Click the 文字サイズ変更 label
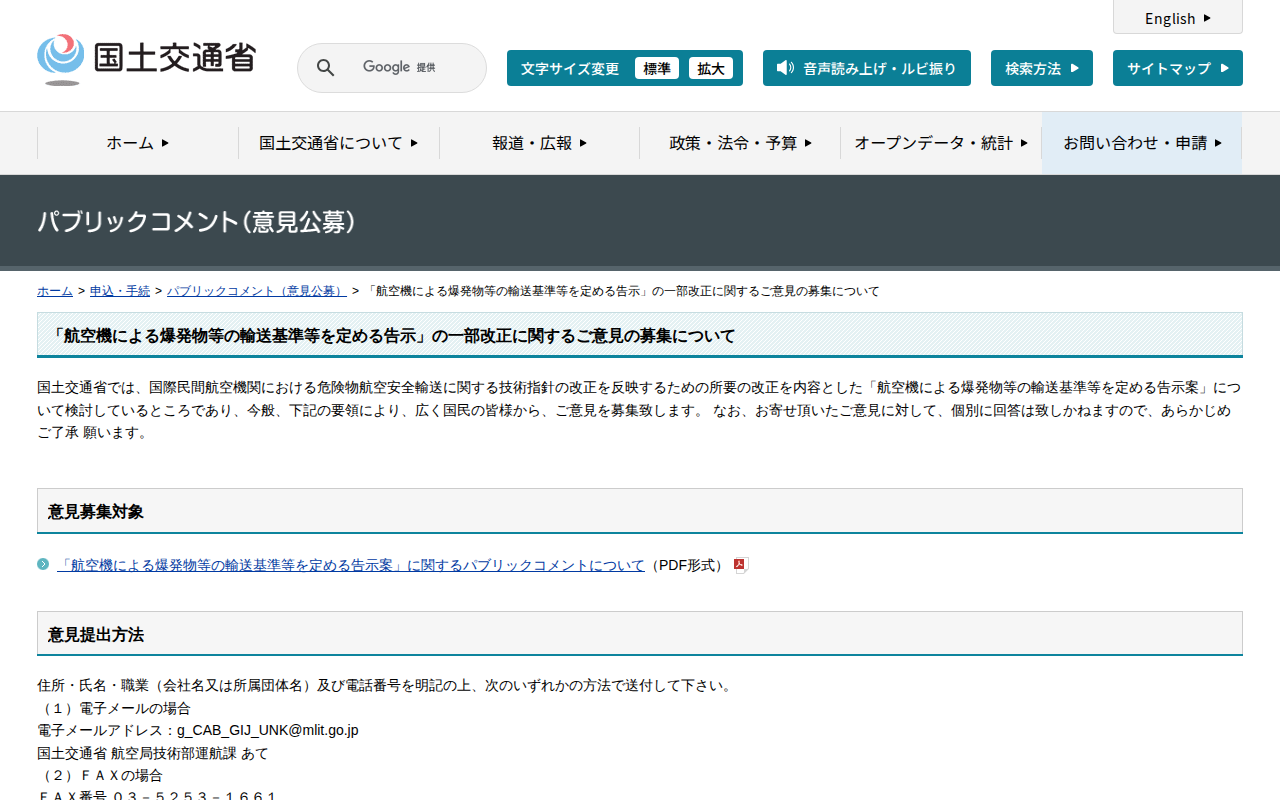1280x800 pixels. tap(570, 68)
